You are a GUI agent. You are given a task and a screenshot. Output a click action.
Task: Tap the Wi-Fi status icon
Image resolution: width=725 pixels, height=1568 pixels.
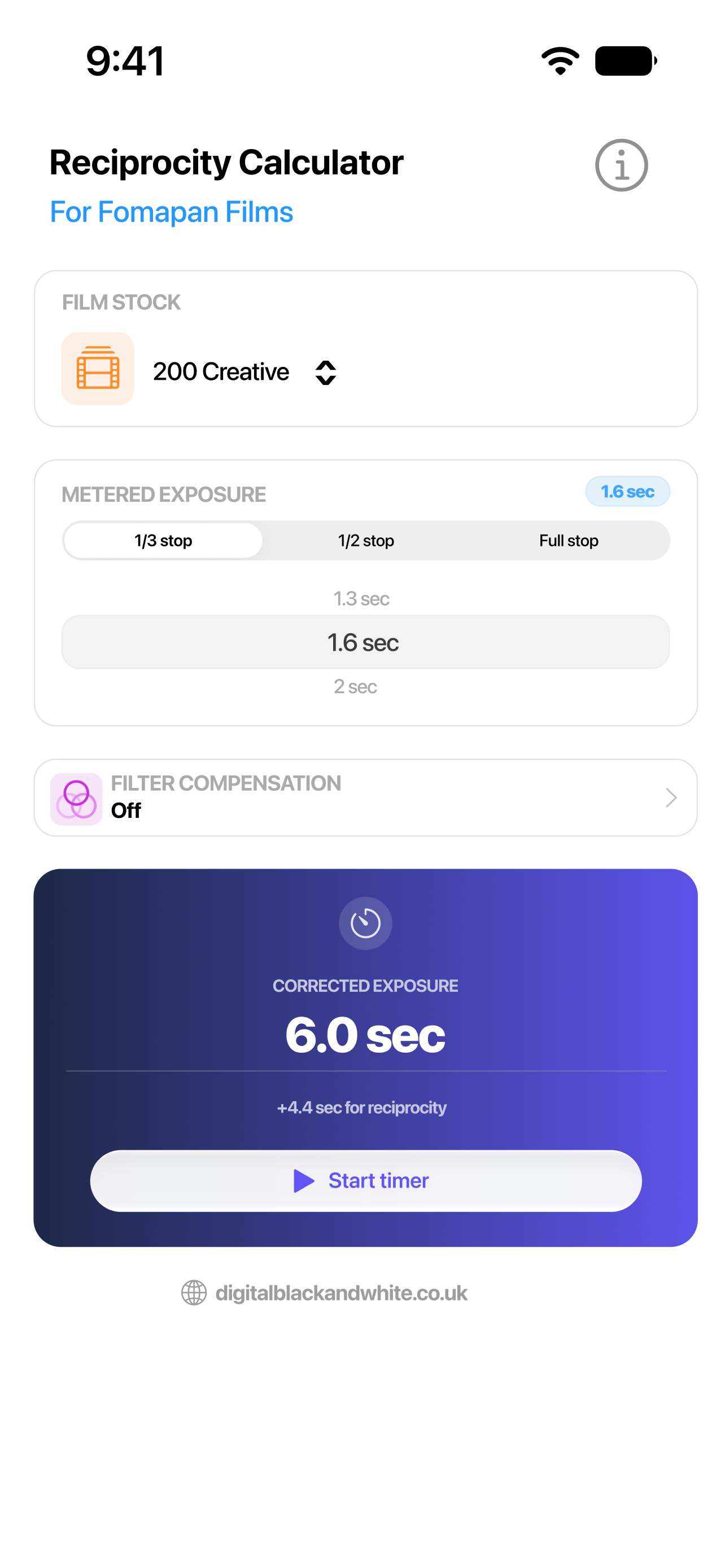(x=560, y=61)
